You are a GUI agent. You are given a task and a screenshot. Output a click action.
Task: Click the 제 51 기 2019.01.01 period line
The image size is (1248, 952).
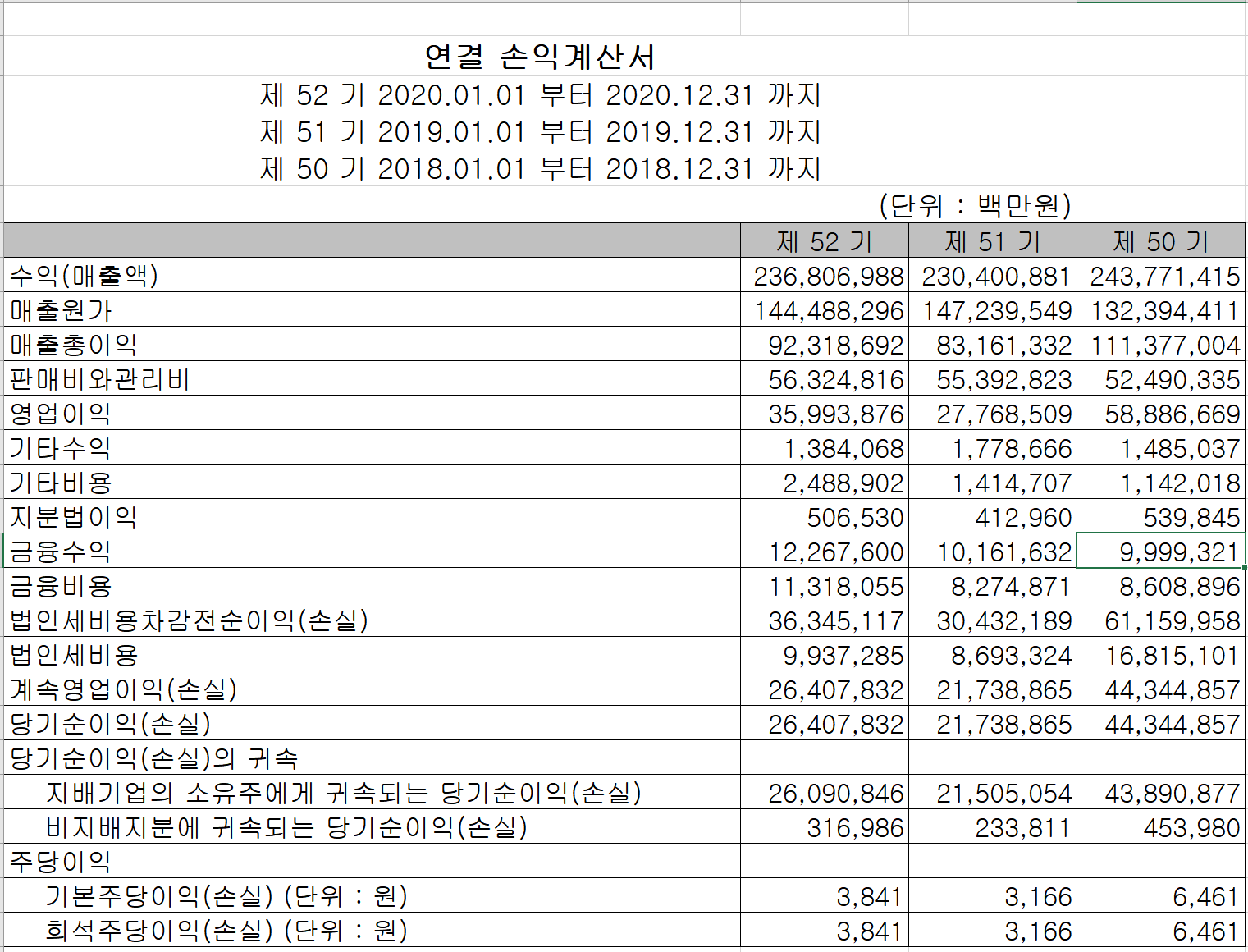point(540,131)
